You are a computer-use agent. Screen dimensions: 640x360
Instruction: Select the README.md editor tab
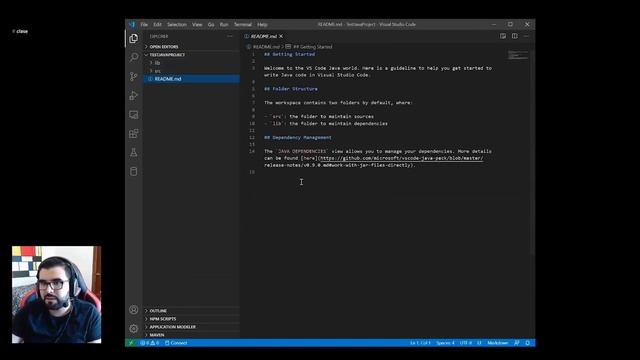264,36
